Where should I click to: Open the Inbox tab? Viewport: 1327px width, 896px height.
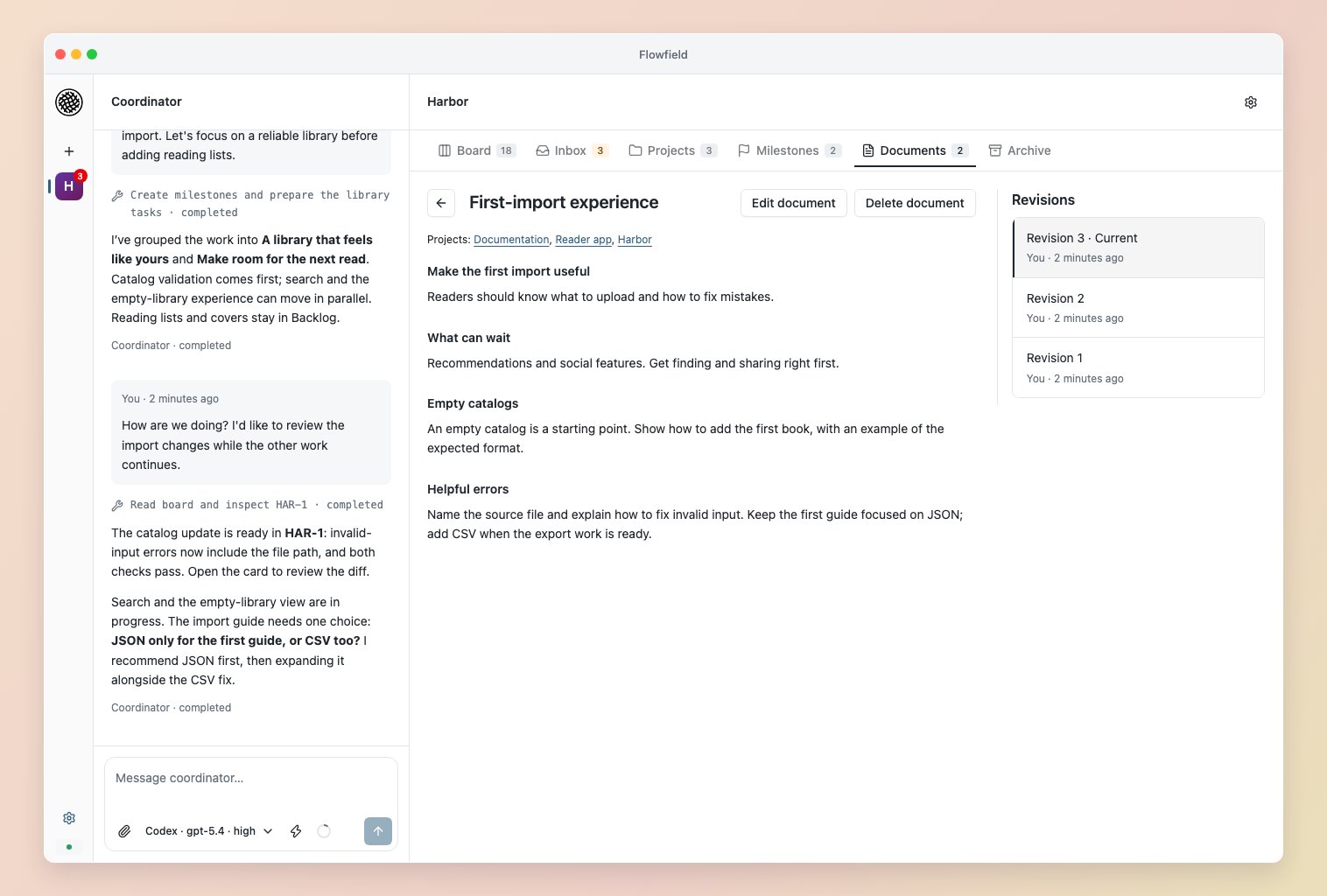tap(572, 150)
